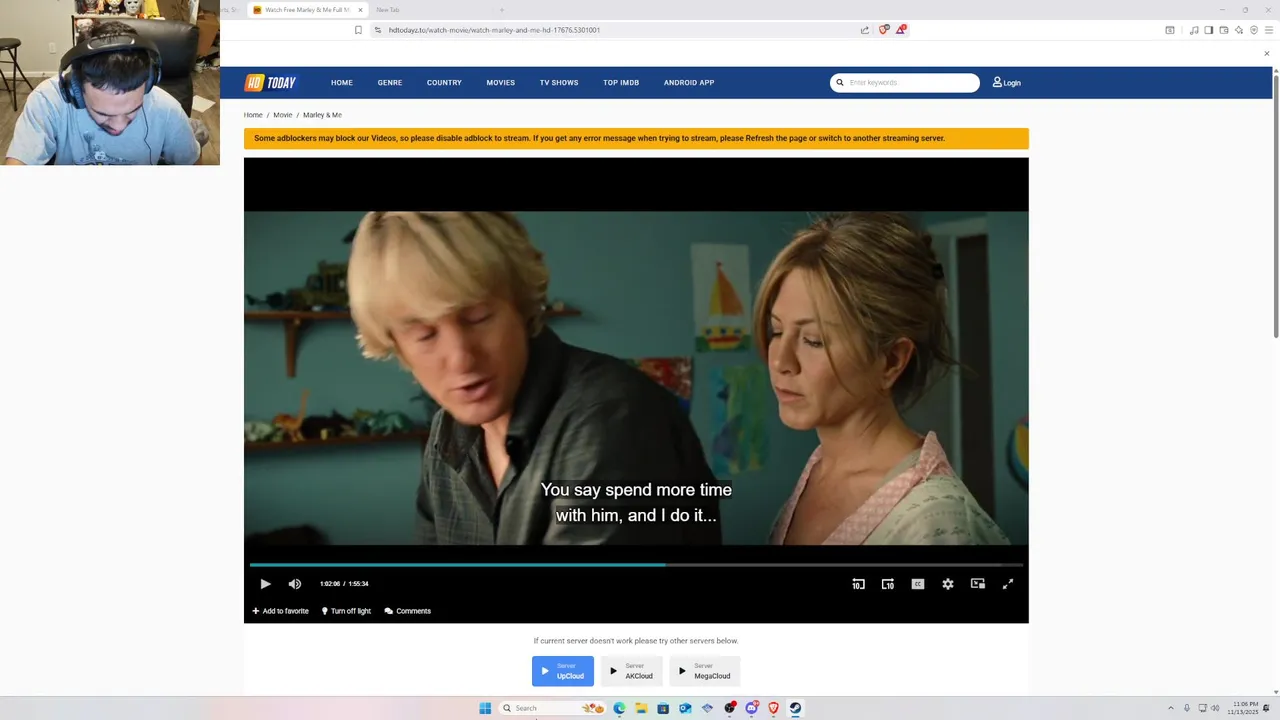1280x720 pixels.
Task: Click the page vertical scrollbar
Action: [x=1275, y=205]
